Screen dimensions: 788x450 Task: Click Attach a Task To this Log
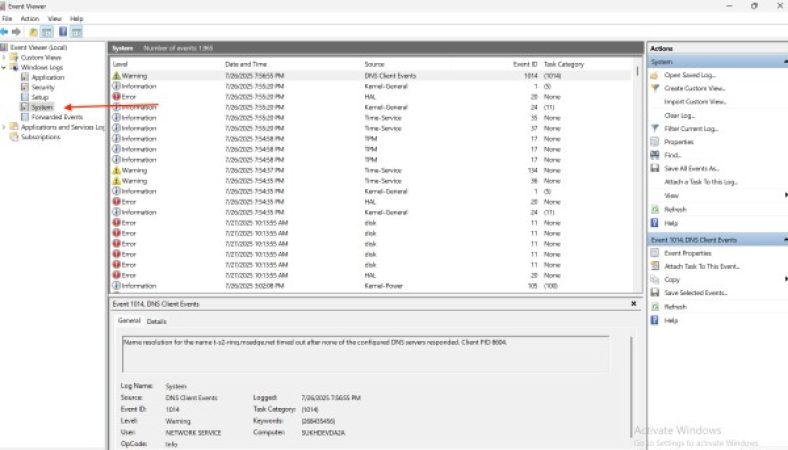click(701, 182)
